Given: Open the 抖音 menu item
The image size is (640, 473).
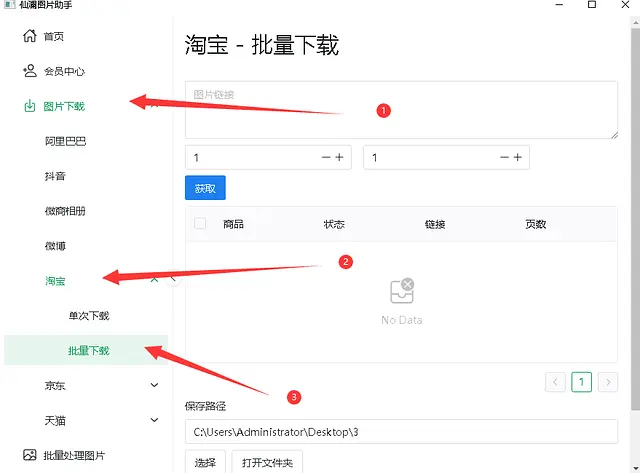Looking at the screenshot, I should (x=55, y=176).
